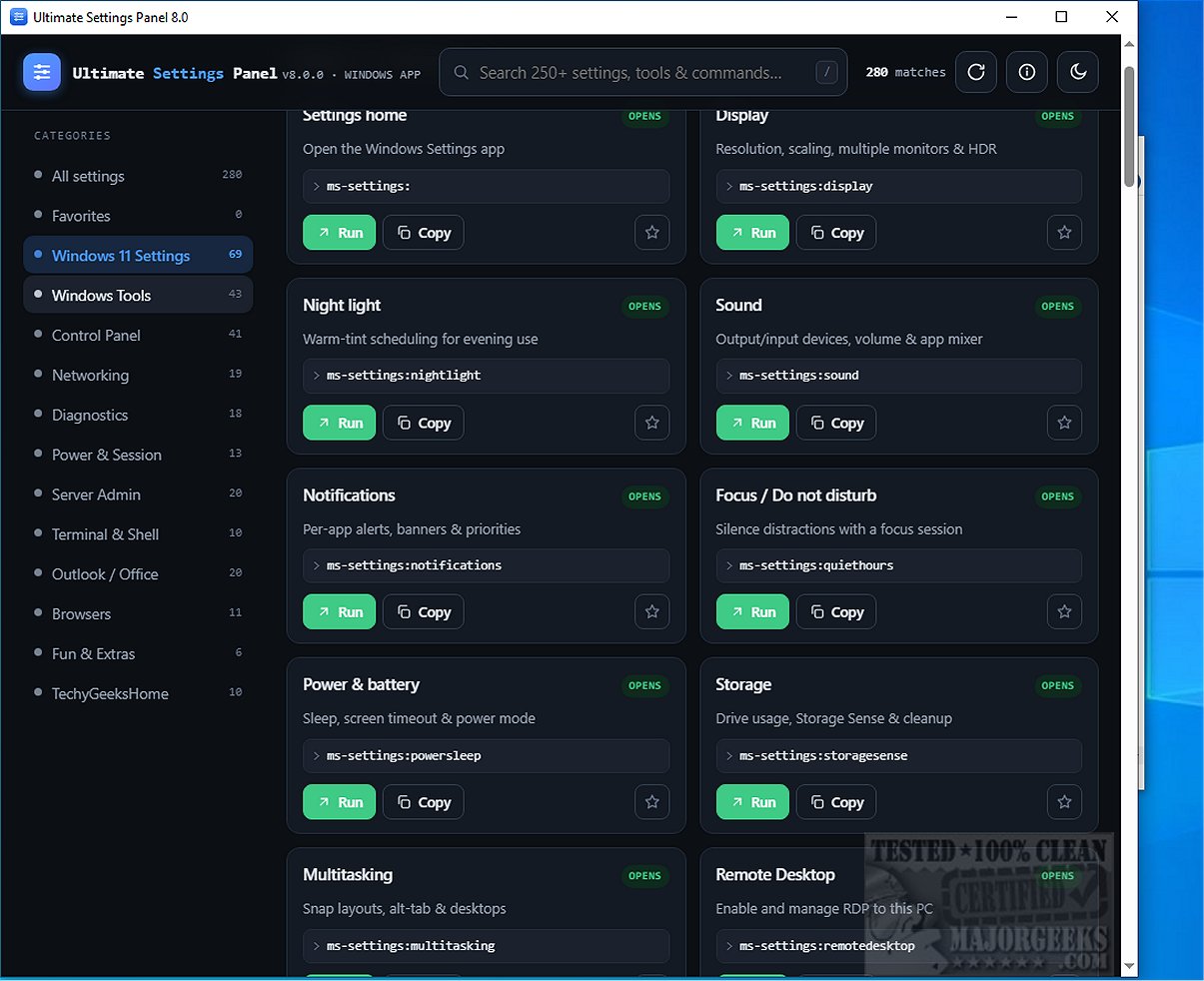Select Power & Session category

click(x=138, y=455)
